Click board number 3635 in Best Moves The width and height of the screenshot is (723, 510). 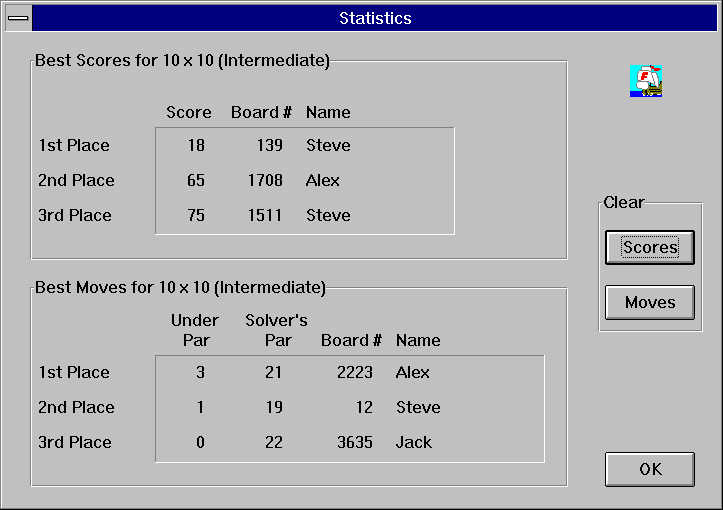[x=355, y=443]
